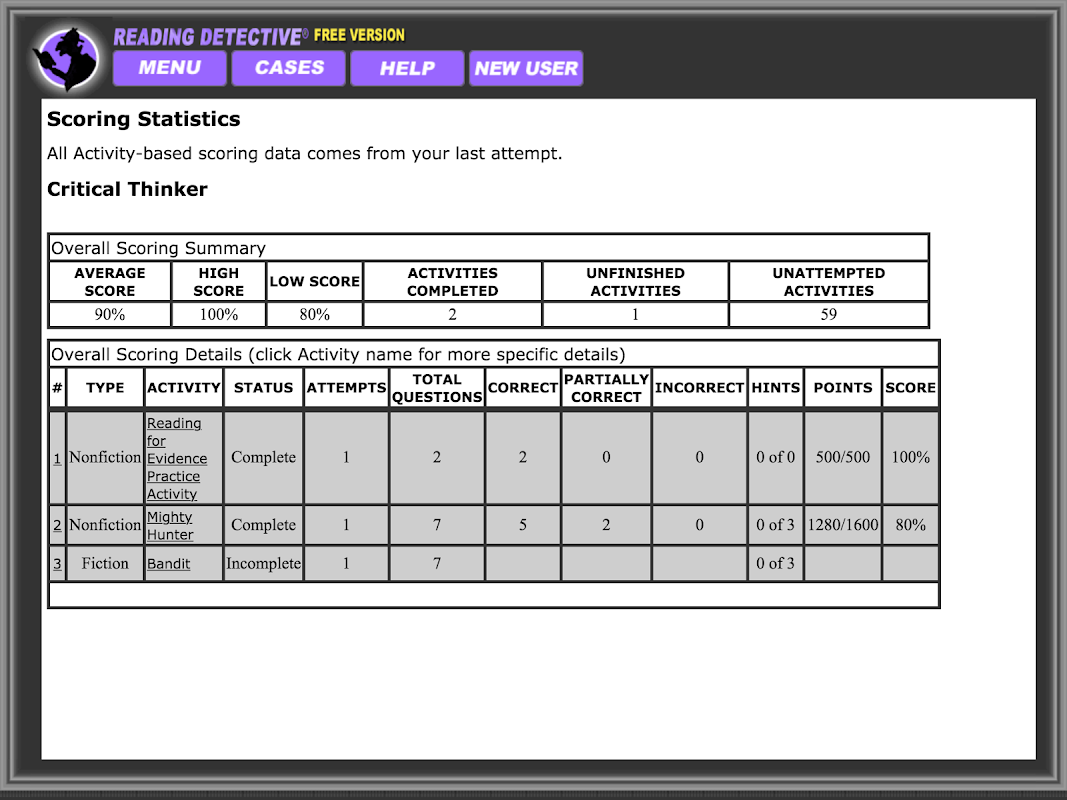Open the MENU button
The image size is (1067, 800).
pyautogui.click(x=169, y=68)
